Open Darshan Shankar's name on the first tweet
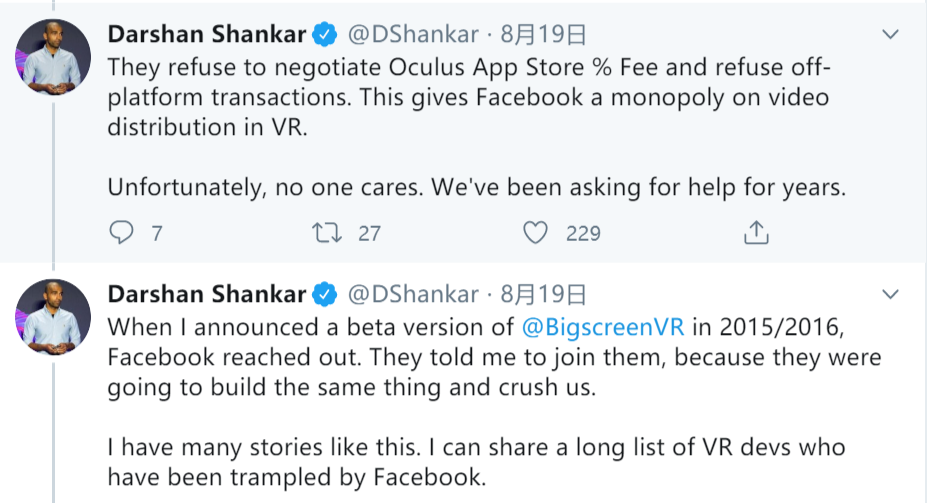The image size is (946, 503). 206,36
